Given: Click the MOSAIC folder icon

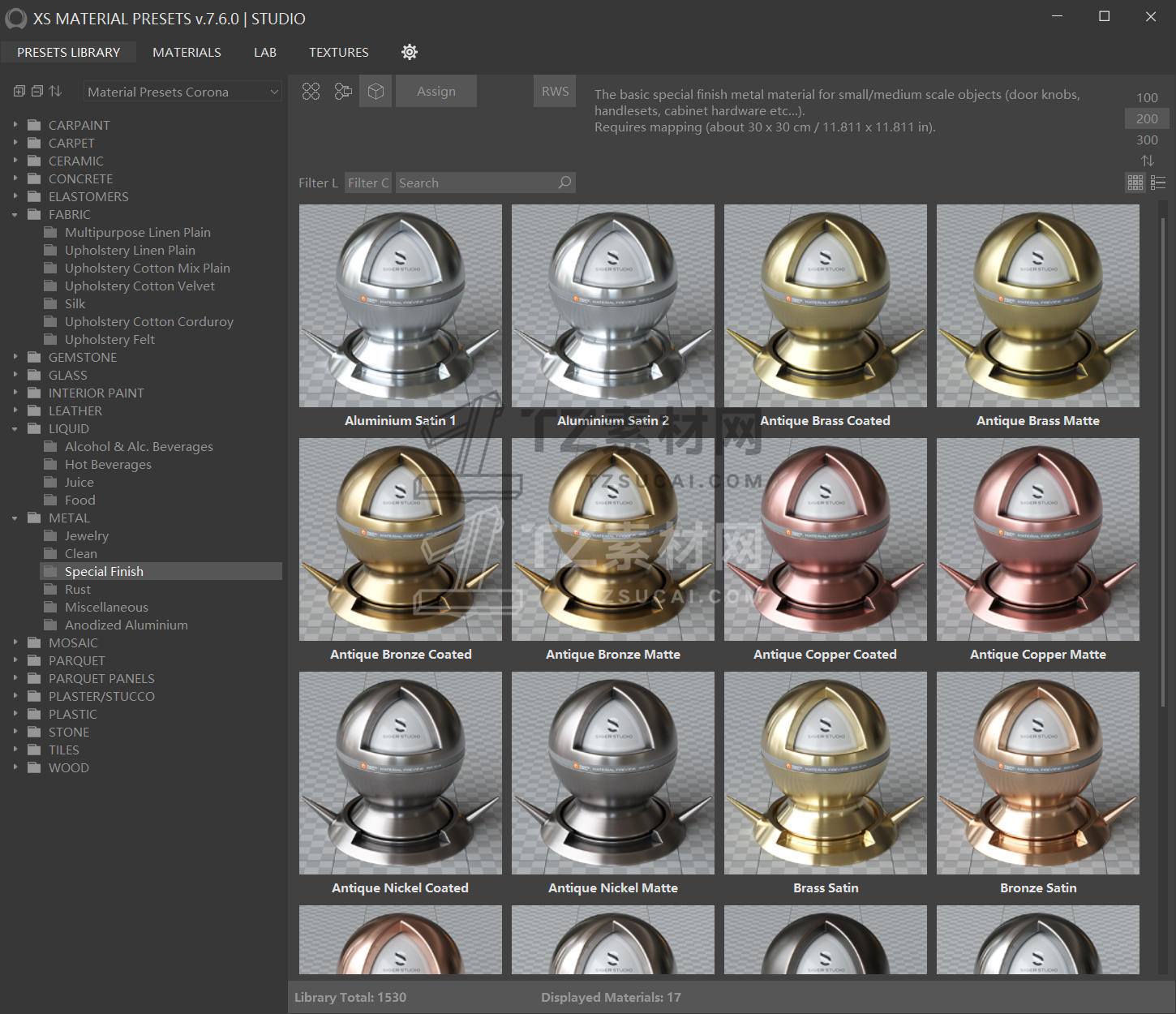Looking at the screenshot, I should [x=34, y=642].
